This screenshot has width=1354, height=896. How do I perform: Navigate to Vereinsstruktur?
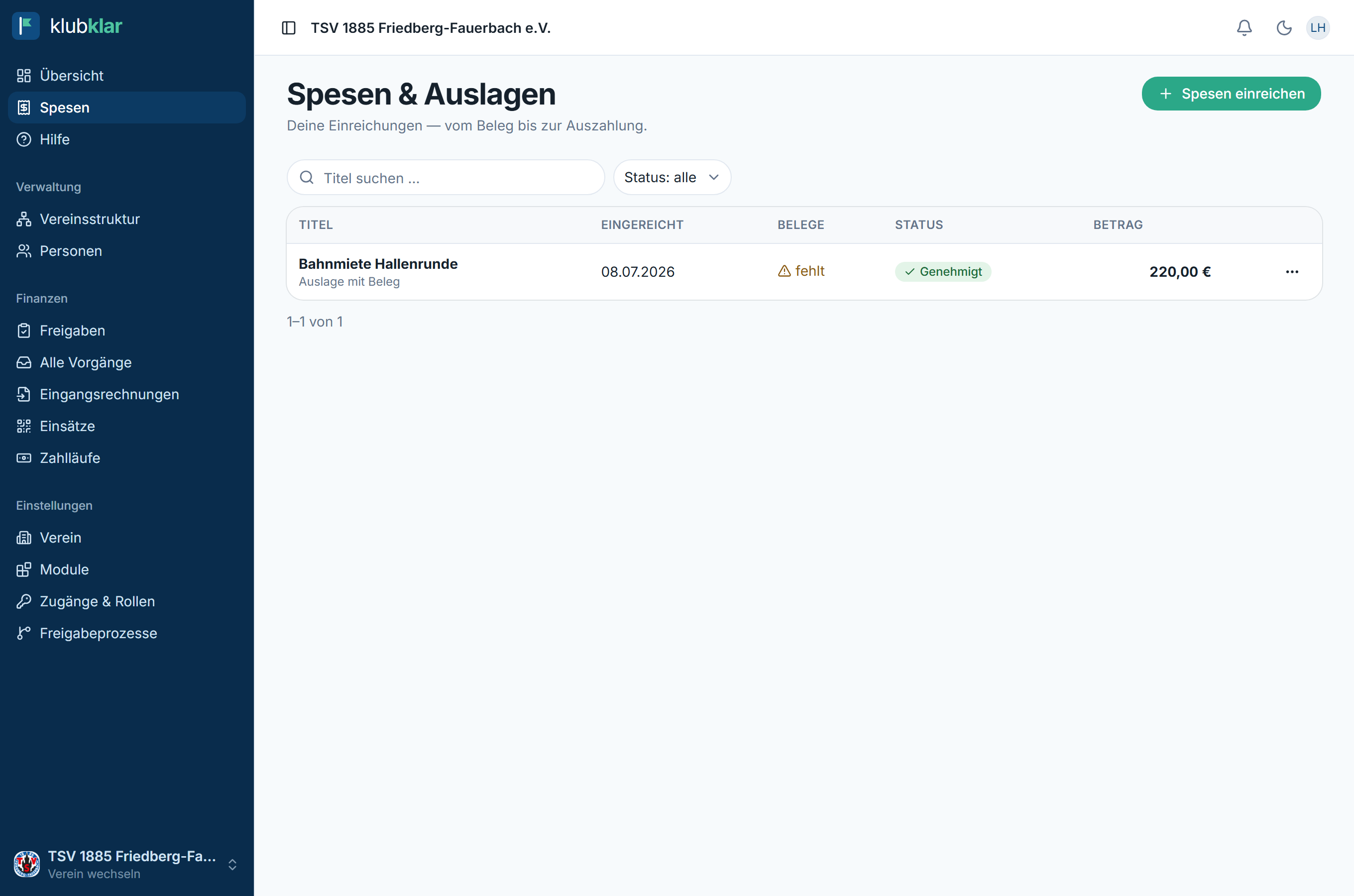click(x=127, y=219)
